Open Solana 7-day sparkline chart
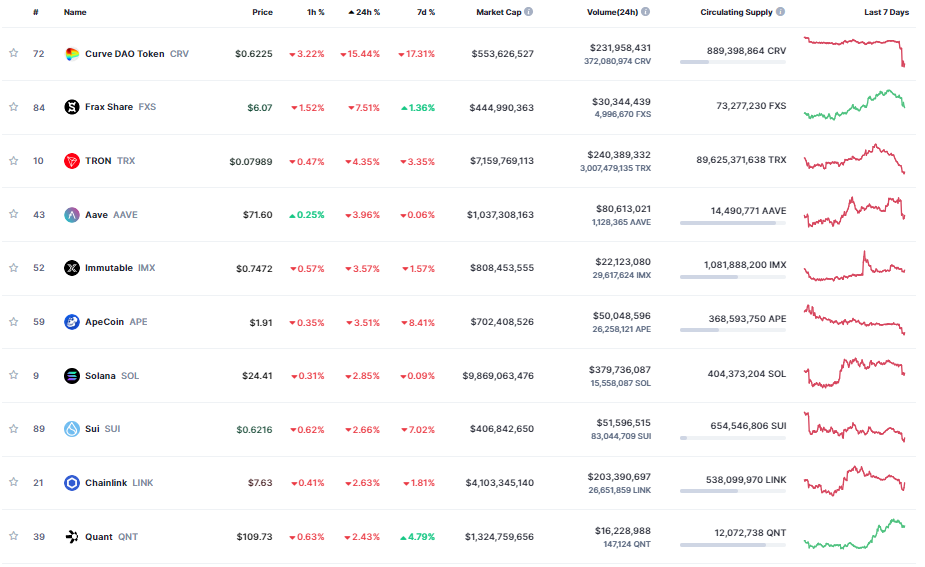 854,372
